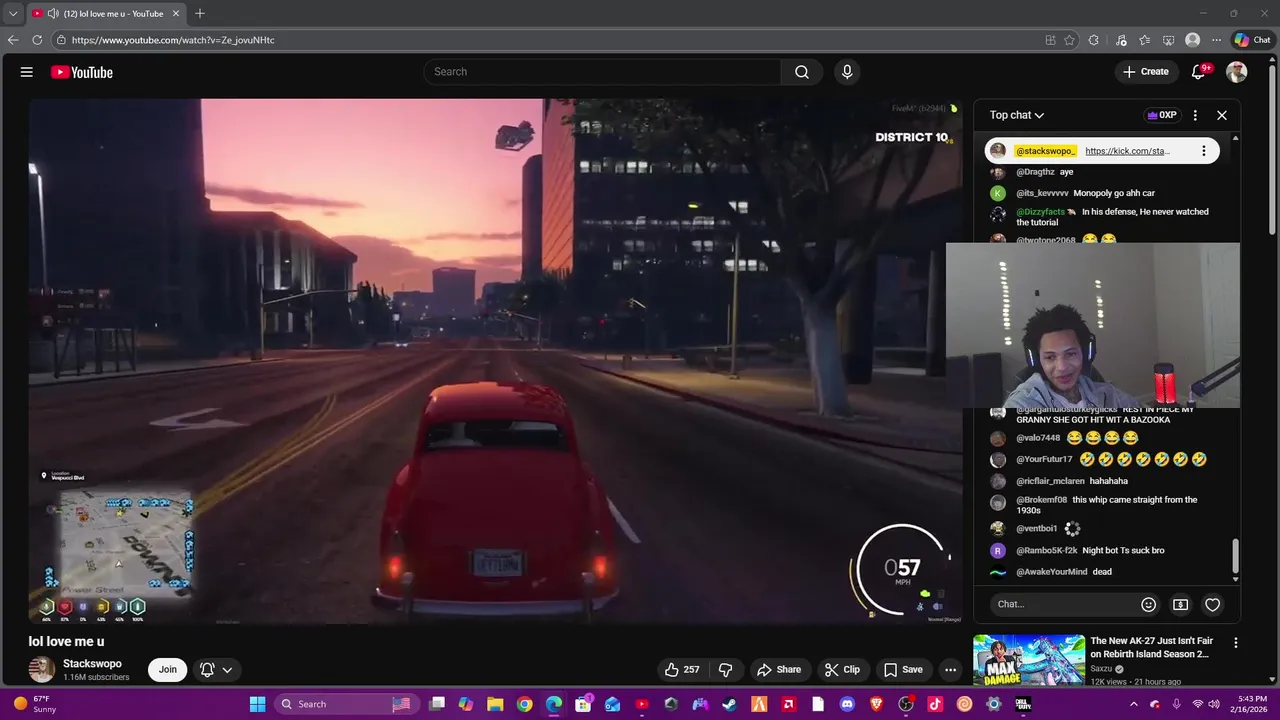The width and height of the screenshot is (1280, 720).
Task: Toggle channel notification bell for Stackswopo
Action: pyautogui.click(x=207, y=670)
